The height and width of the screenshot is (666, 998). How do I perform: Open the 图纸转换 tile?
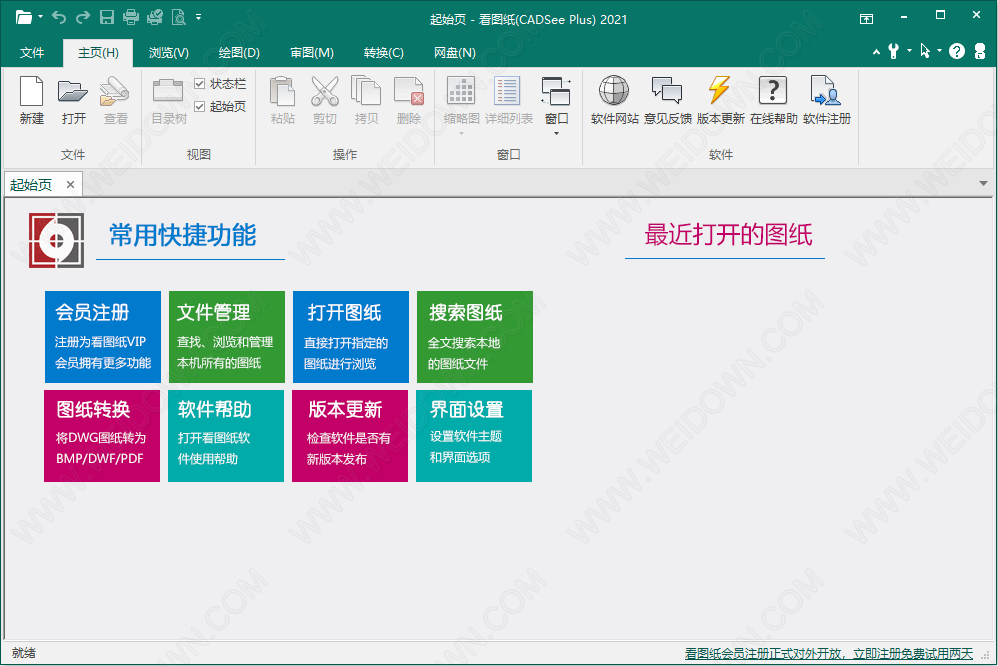click(x=102, y=436)
